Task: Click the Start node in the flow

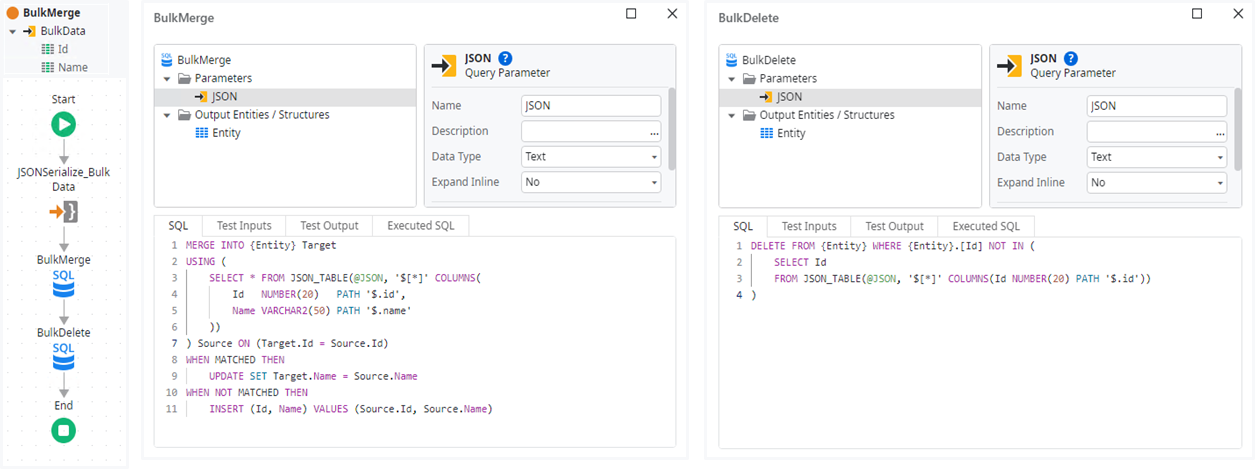Action: 63,125
